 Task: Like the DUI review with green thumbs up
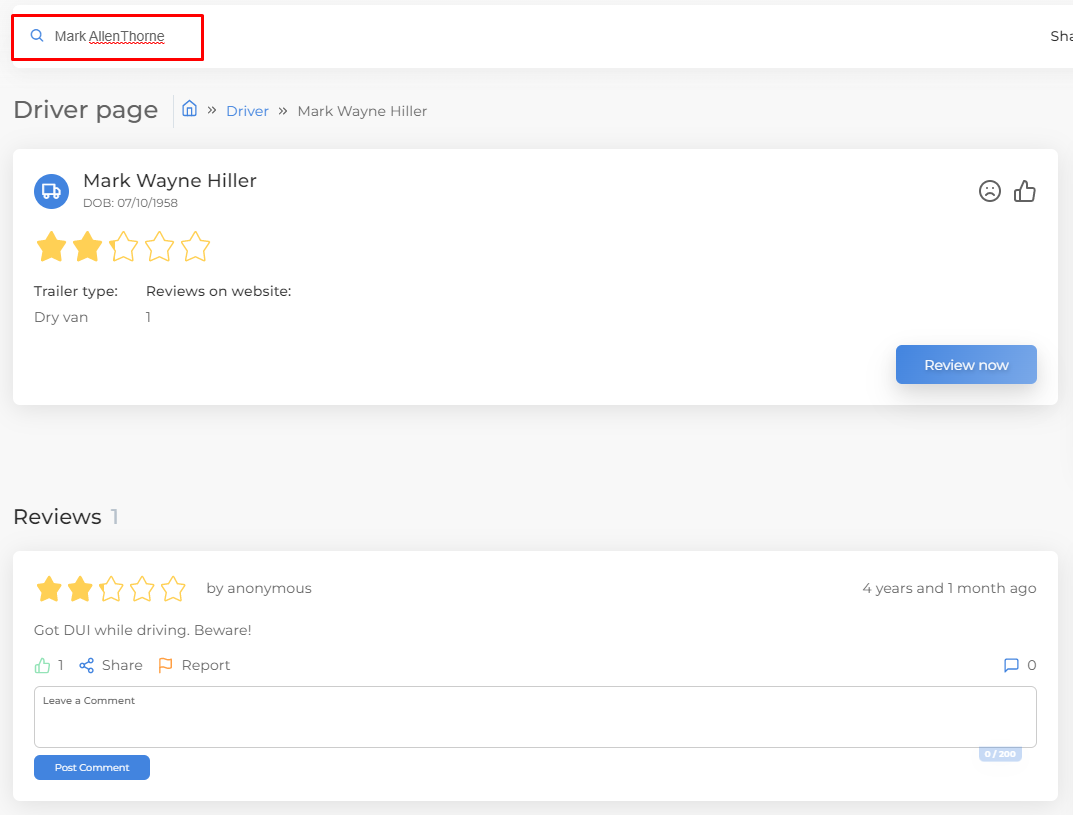42,665
